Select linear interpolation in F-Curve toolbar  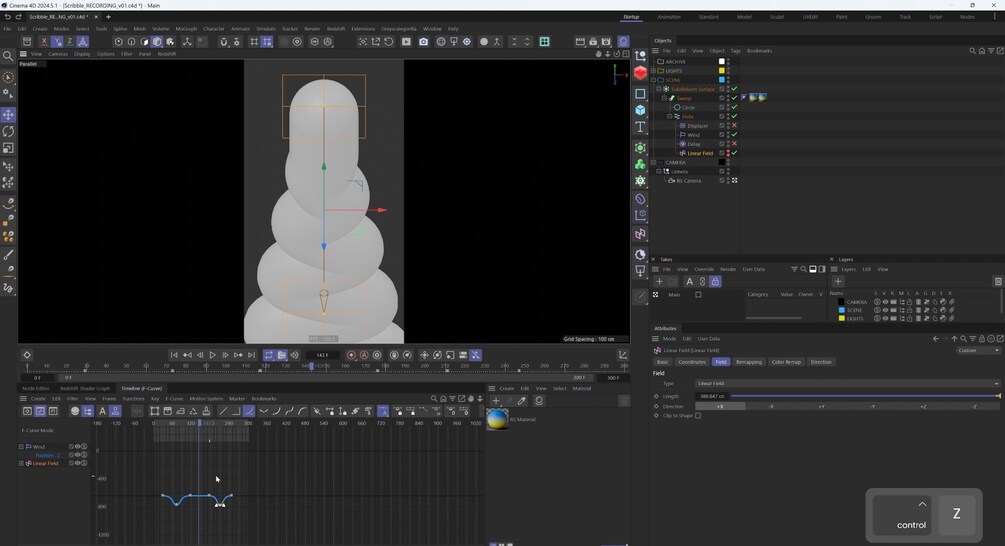click(x=223, y=411)
